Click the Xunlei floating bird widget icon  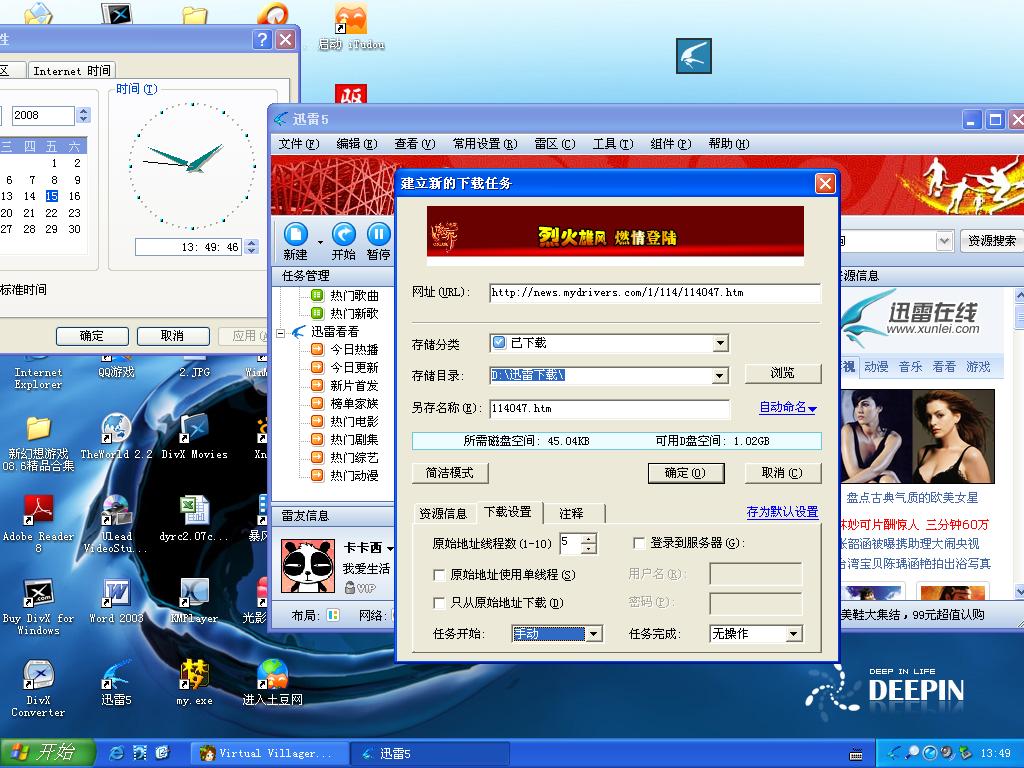coord(694,56)
